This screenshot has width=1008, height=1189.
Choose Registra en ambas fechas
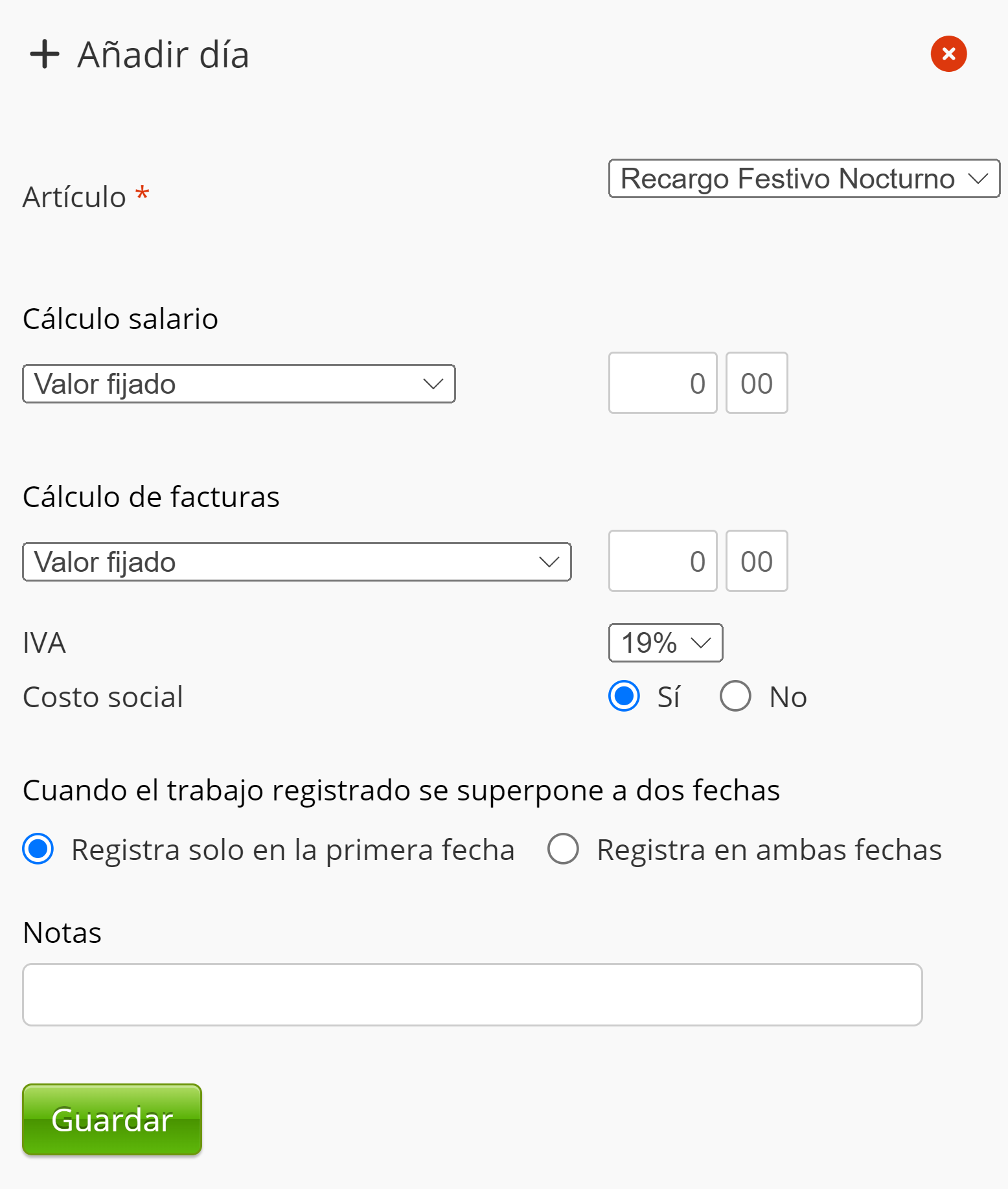click(x=563, y=849)
